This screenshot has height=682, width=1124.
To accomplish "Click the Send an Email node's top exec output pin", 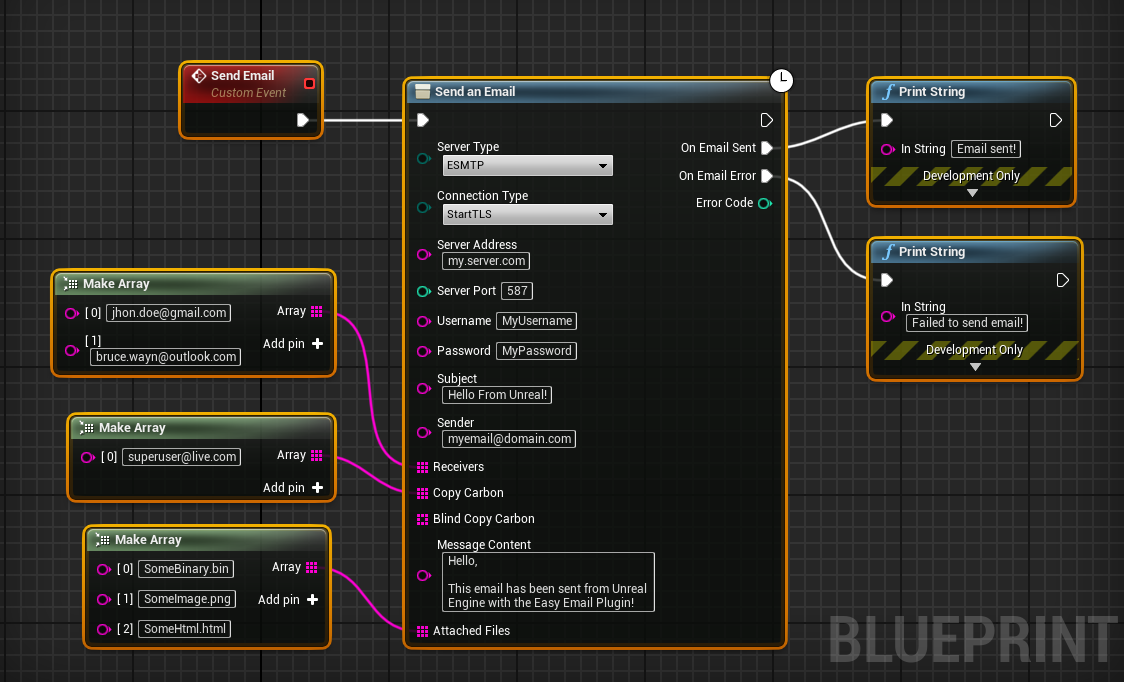I will click(x=766, y=120).
